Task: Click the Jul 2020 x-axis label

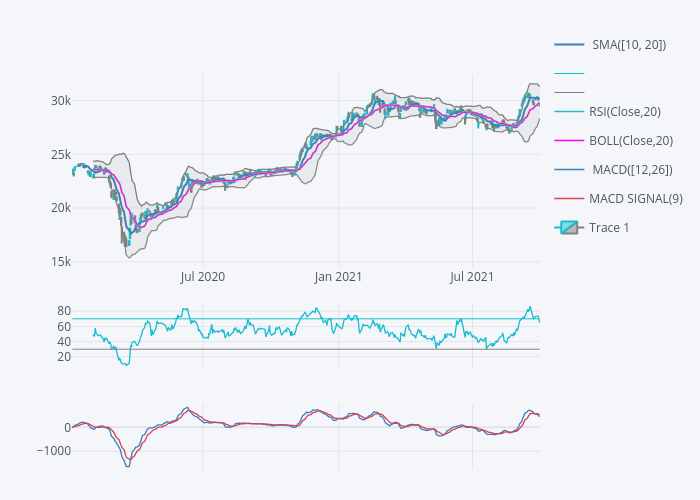Action: 203,276
